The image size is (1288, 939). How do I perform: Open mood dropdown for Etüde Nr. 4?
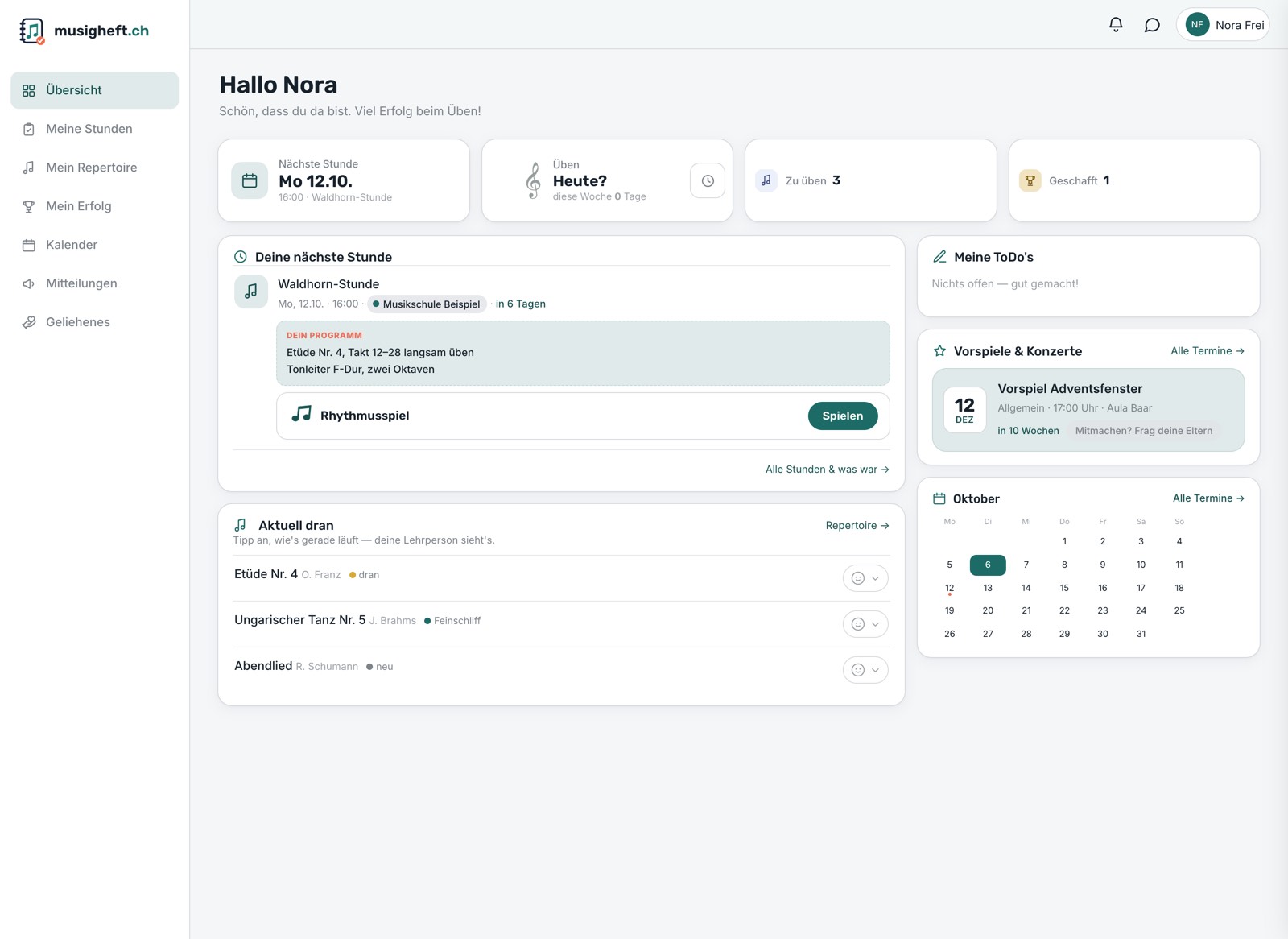[x=865, y=578]
